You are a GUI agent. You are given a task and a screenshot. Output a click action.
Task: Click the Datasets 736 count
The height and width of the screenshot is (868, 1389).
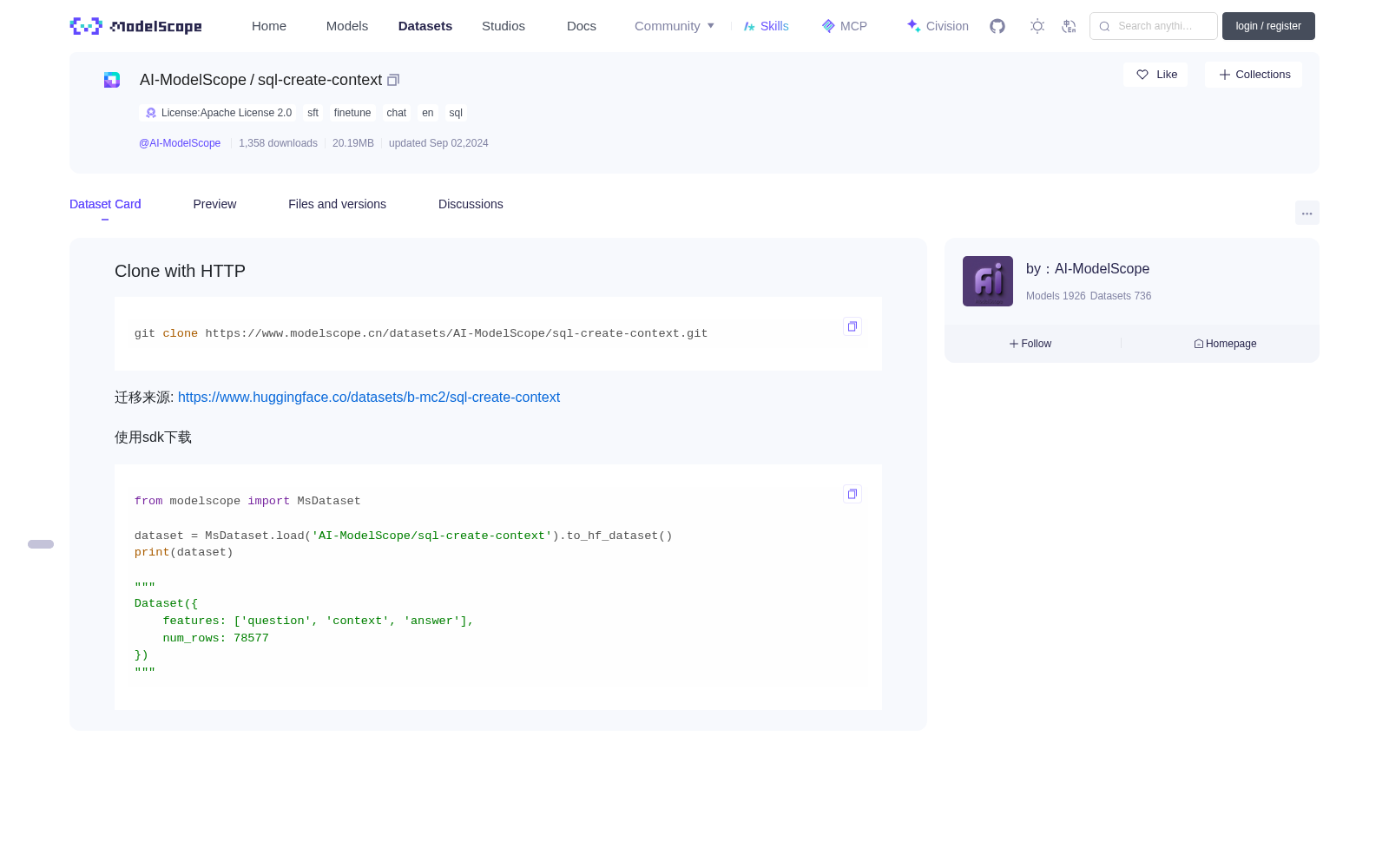click(1121, 296)
